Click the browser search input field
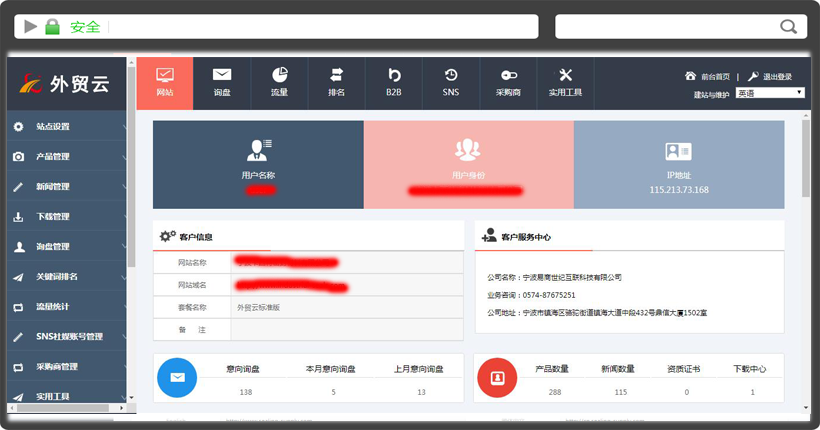Screen dimensions: 820x430 [x=665, y=26]
